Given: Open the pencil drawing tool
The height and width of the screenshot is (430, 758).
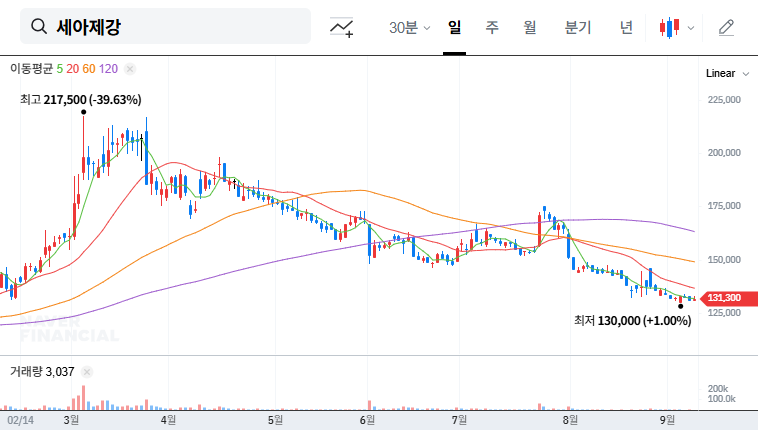Looking at the screenshot, I should coord(726,28).
